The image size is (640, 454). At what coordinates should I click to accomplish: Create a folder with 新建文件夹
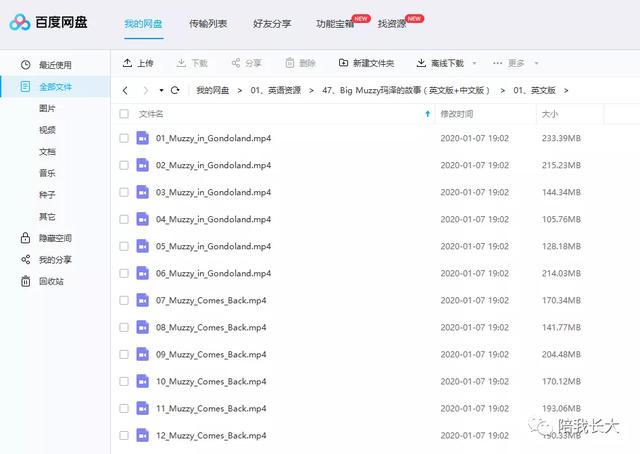(366, 63)
